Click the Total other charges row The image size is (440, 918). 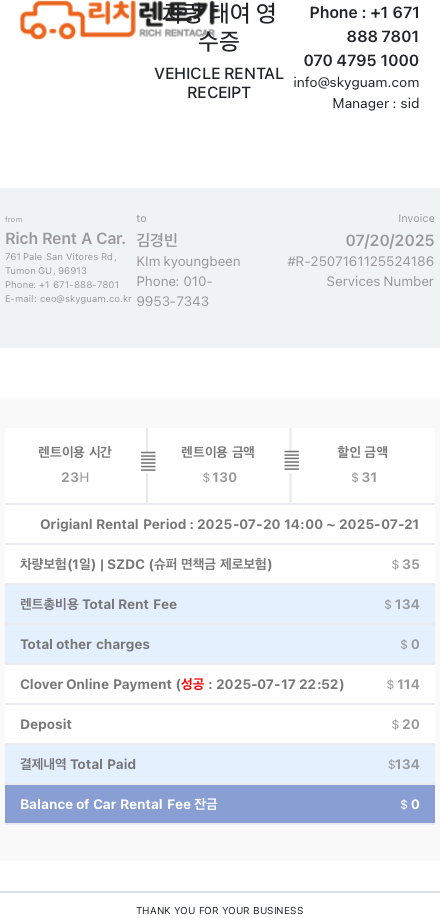coord(220,645)
